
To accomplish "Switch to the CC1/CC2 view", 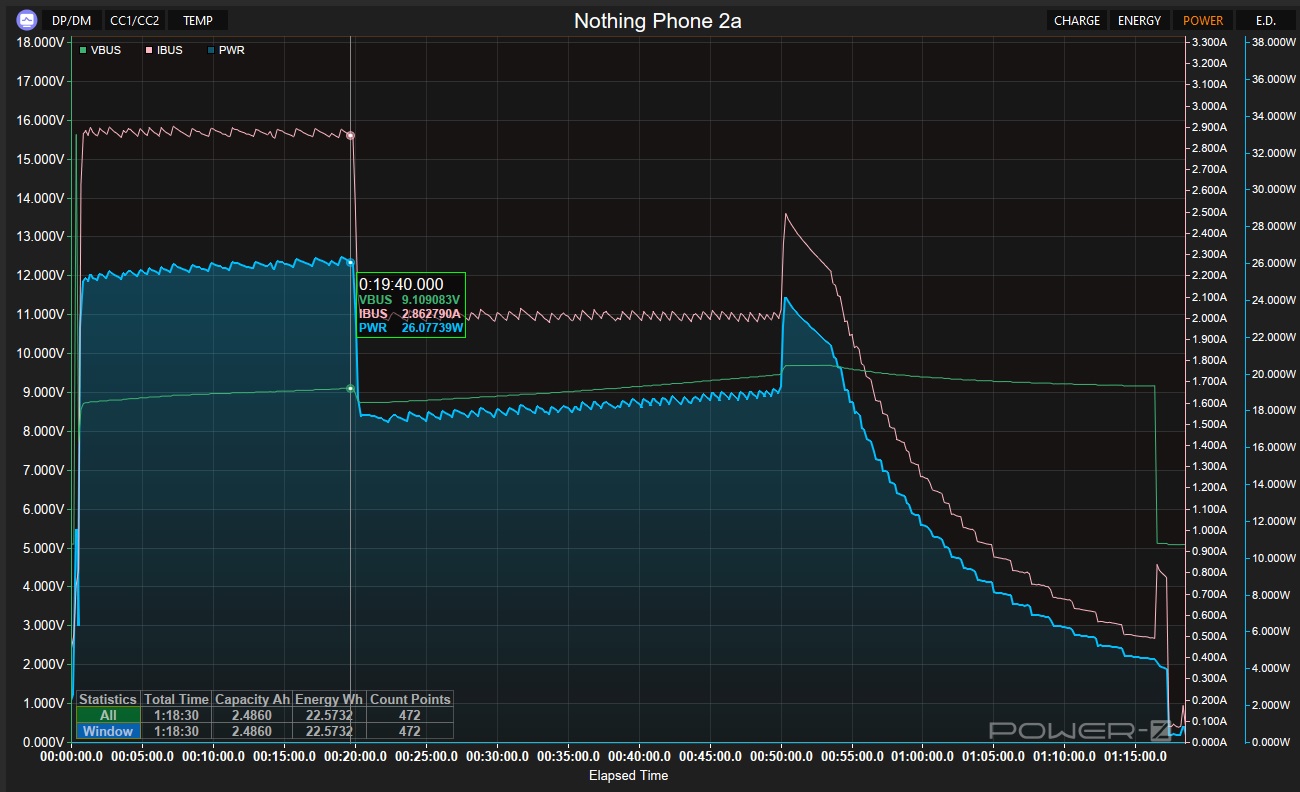I will (x=134, y=20).
